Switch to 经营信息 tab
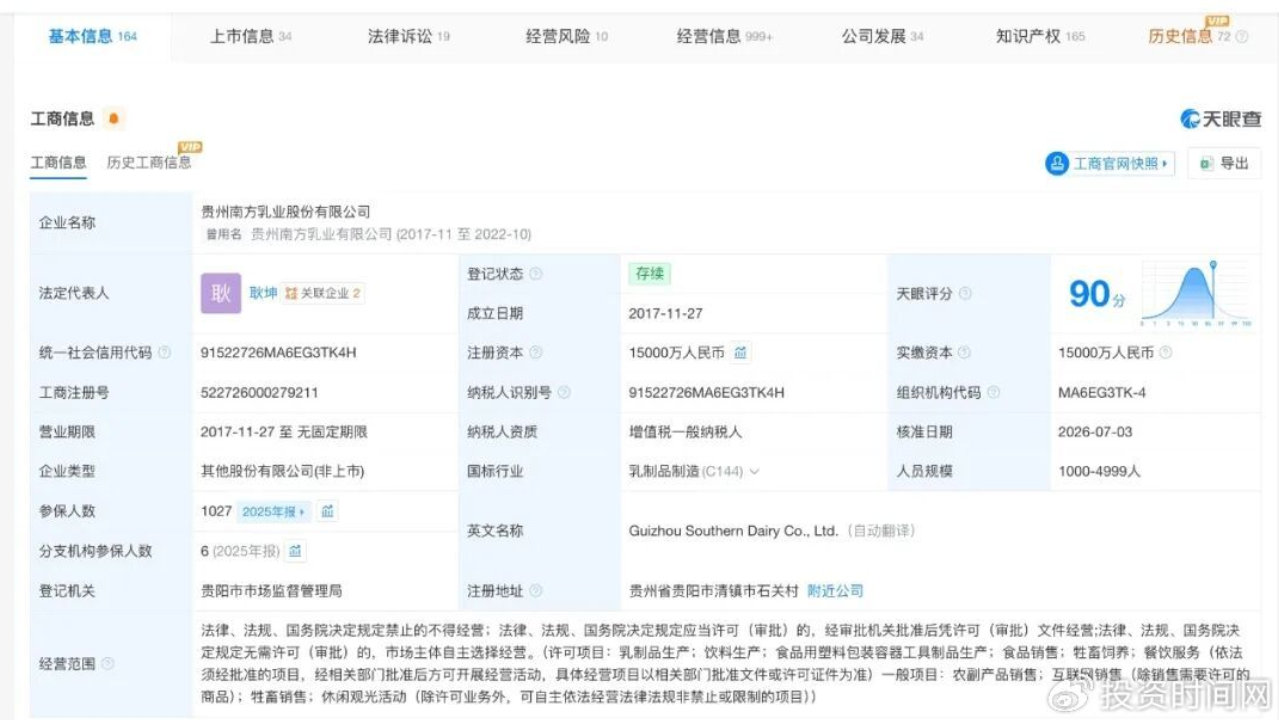This screenshot has width=1279, height=720. (725, 37)
